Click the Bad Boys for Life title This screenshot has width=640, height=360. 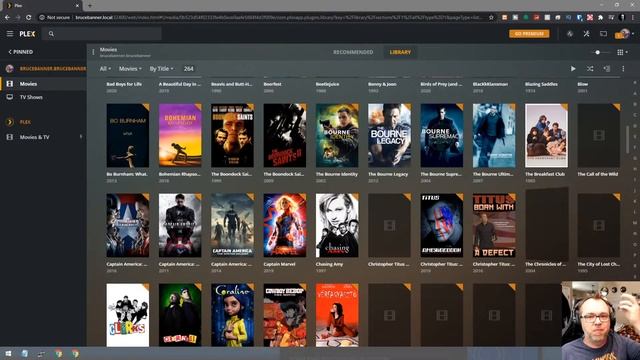click(124, 84)
